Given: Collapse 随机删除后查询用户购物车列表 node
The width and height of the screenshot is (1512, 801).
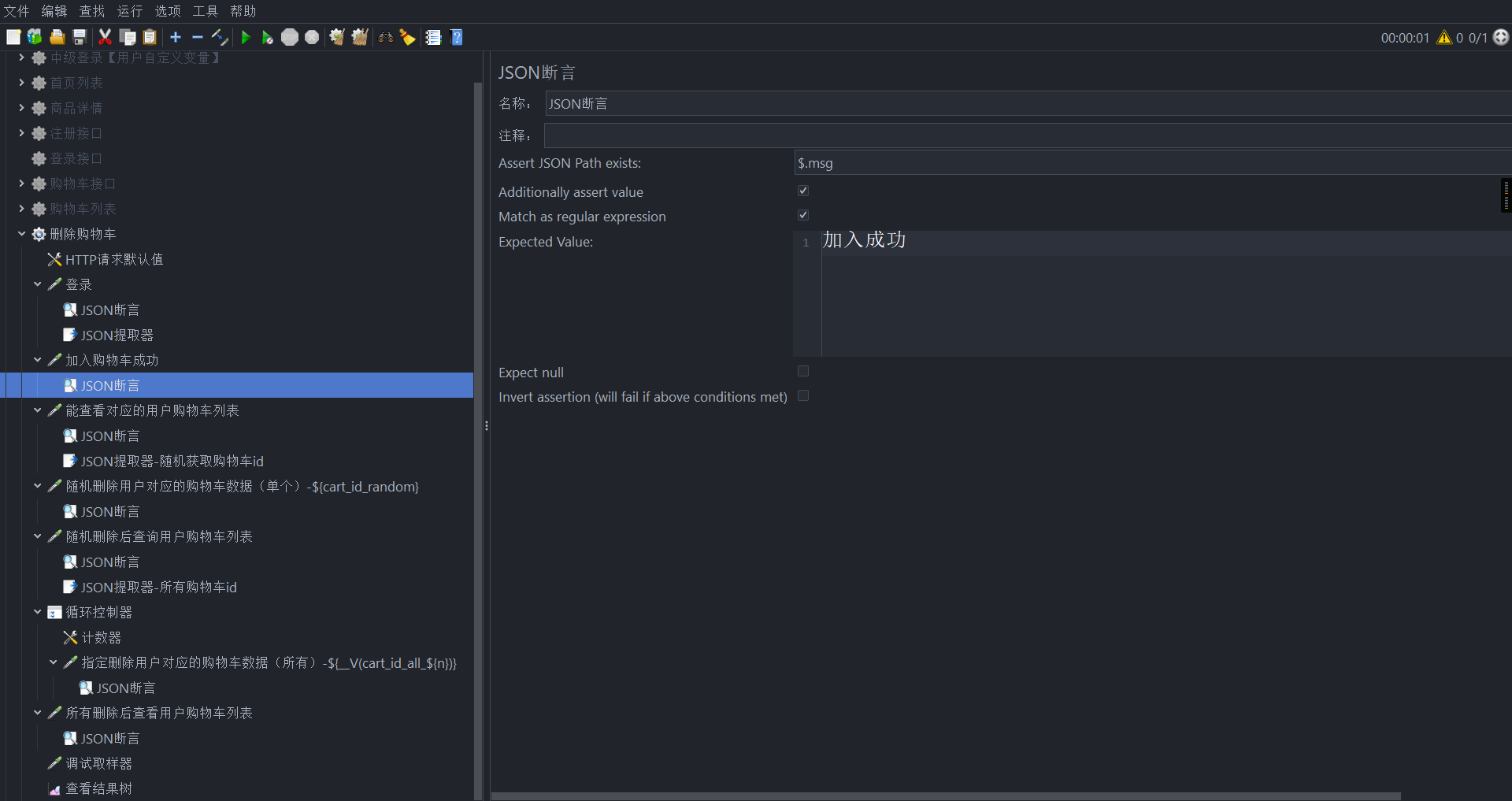Looking at the screenshot, I should (37, 536).
